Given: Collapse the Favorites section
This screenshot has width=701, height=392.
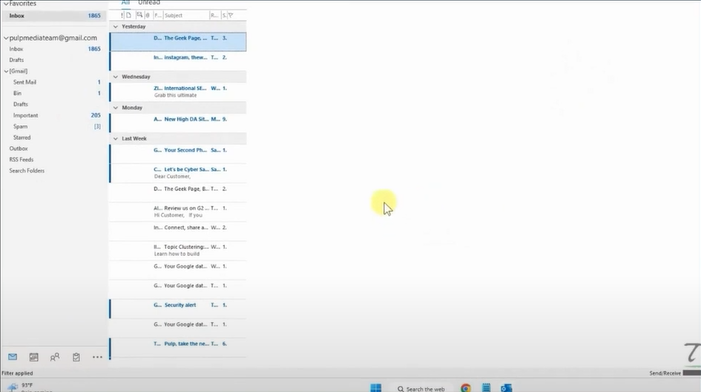Looking at the screenshot, I should pyautogui.click(x=6, y=4).
